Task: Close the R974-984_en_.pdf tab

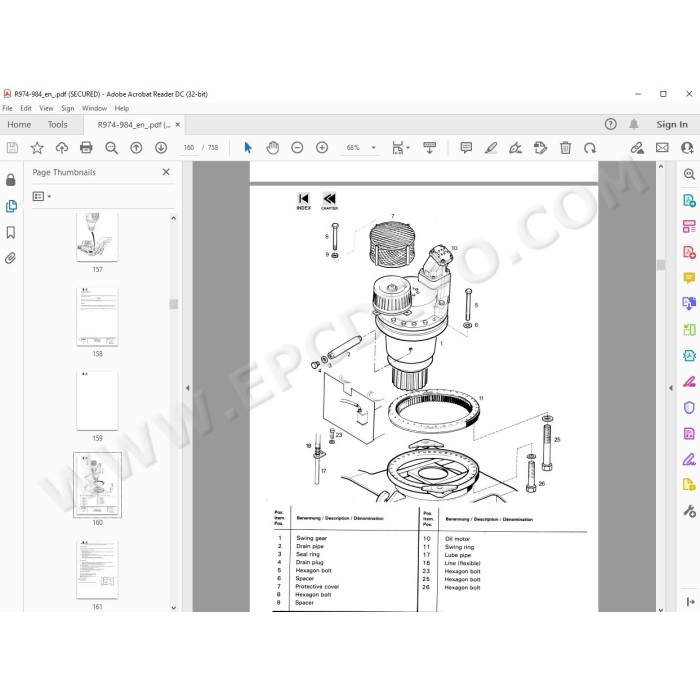Action: (178, 125)
